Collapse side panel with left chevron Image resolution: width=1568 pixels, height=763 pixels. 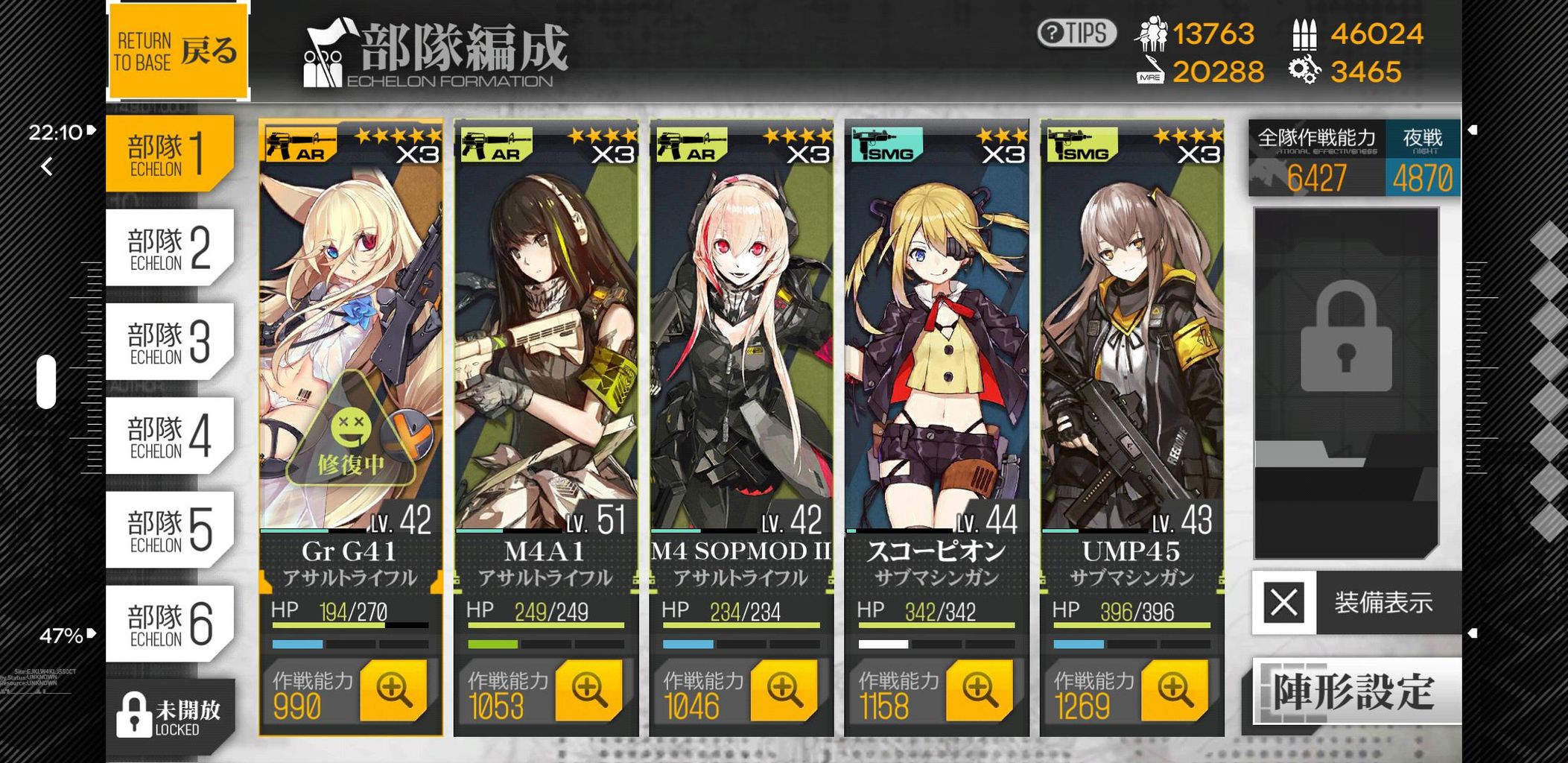point(47,166)
